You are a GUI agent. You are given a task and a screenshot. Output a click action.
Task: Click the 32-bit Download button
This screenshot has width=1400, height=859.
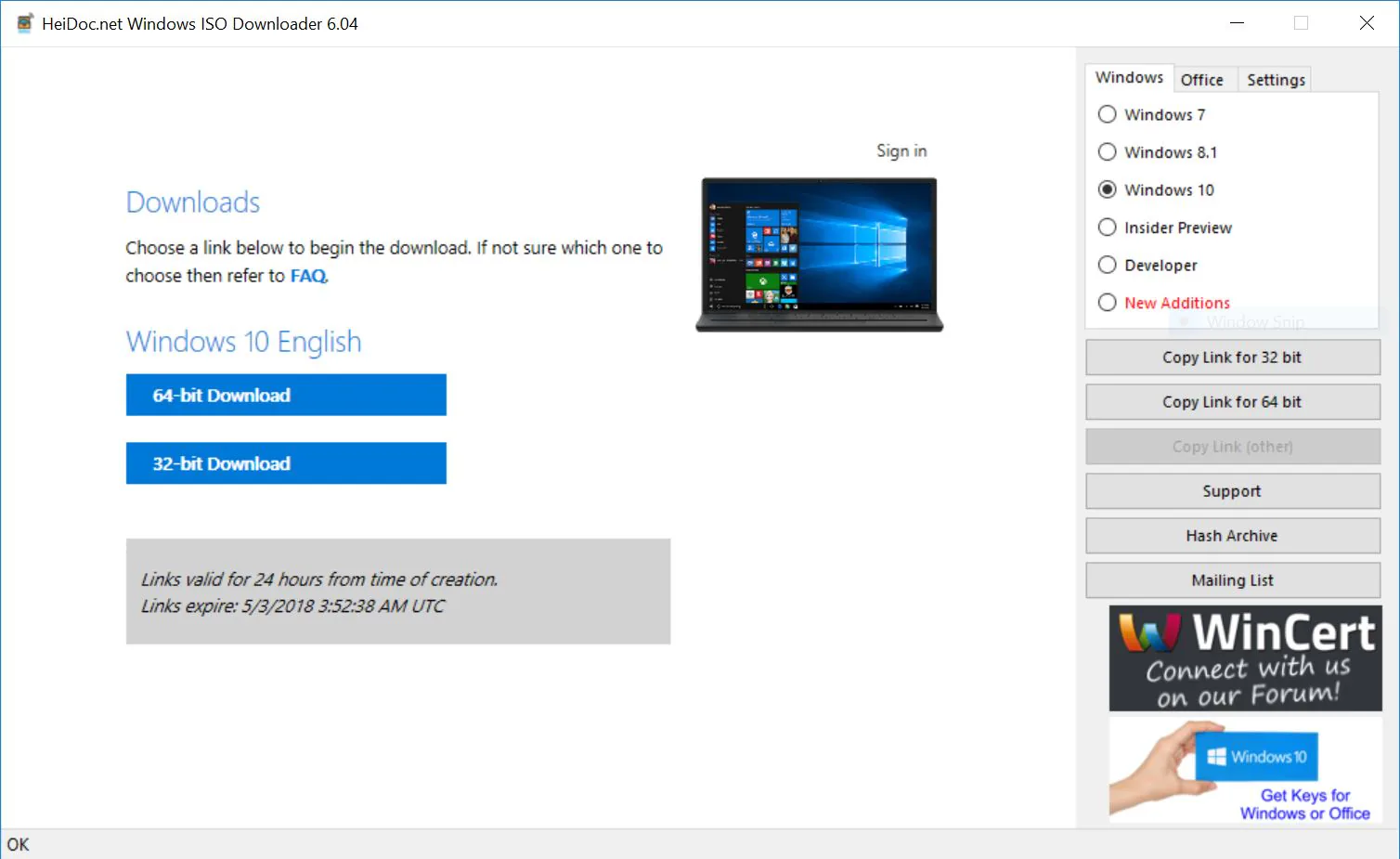pyautogui.click(x=286, y=463)
